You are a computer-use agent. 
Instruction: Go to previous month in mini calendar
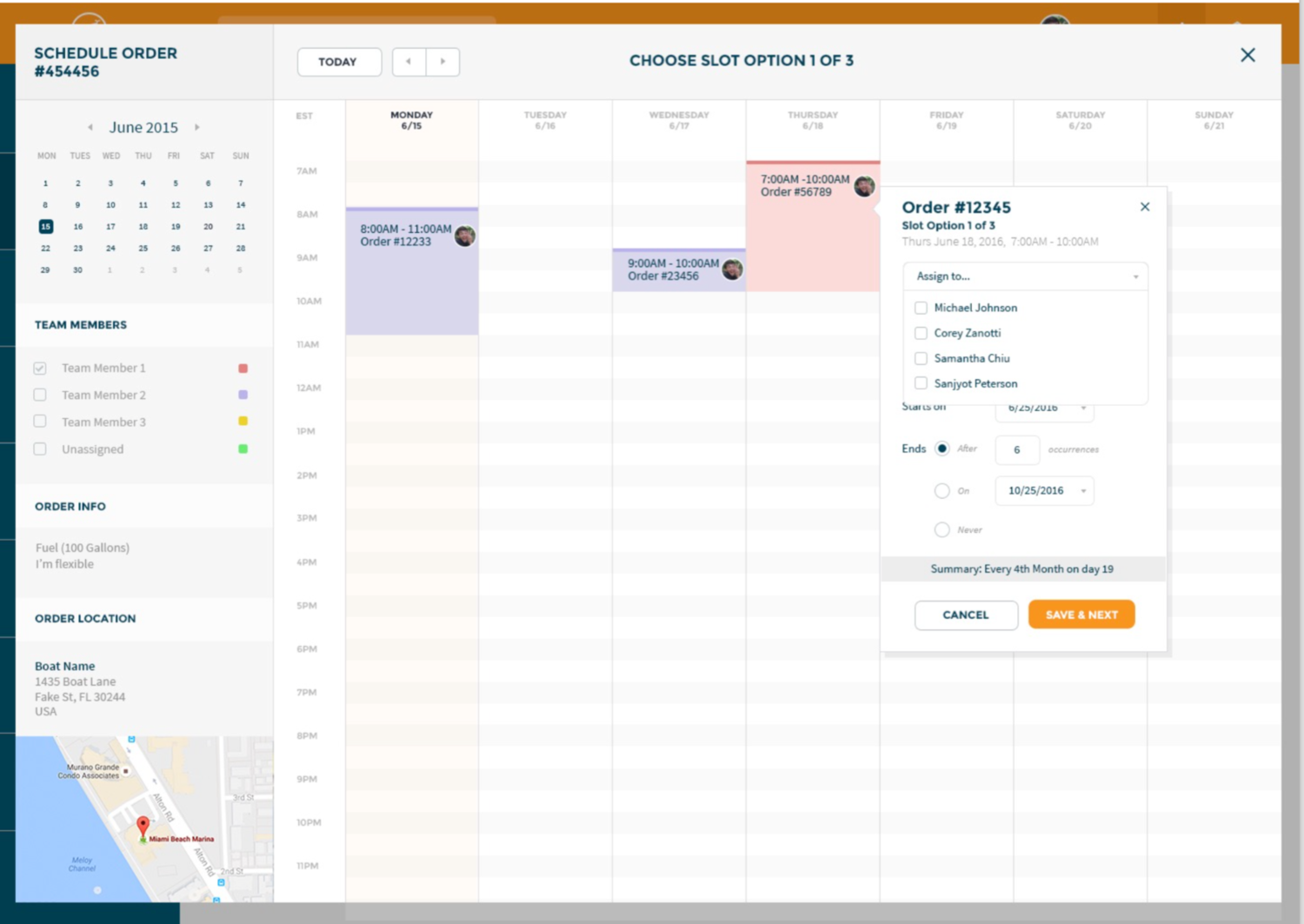[90, 128]
